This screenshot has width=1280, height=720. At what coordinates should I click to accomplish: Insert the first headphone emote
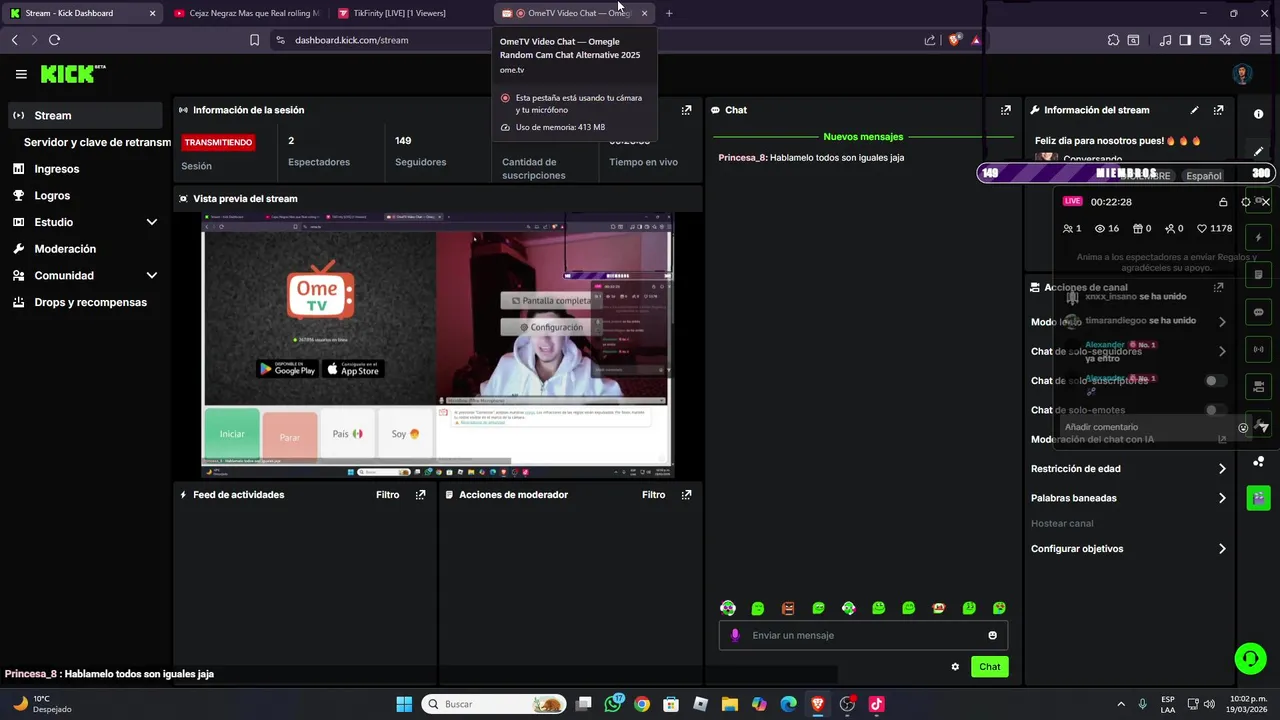(x=728, y=608)
